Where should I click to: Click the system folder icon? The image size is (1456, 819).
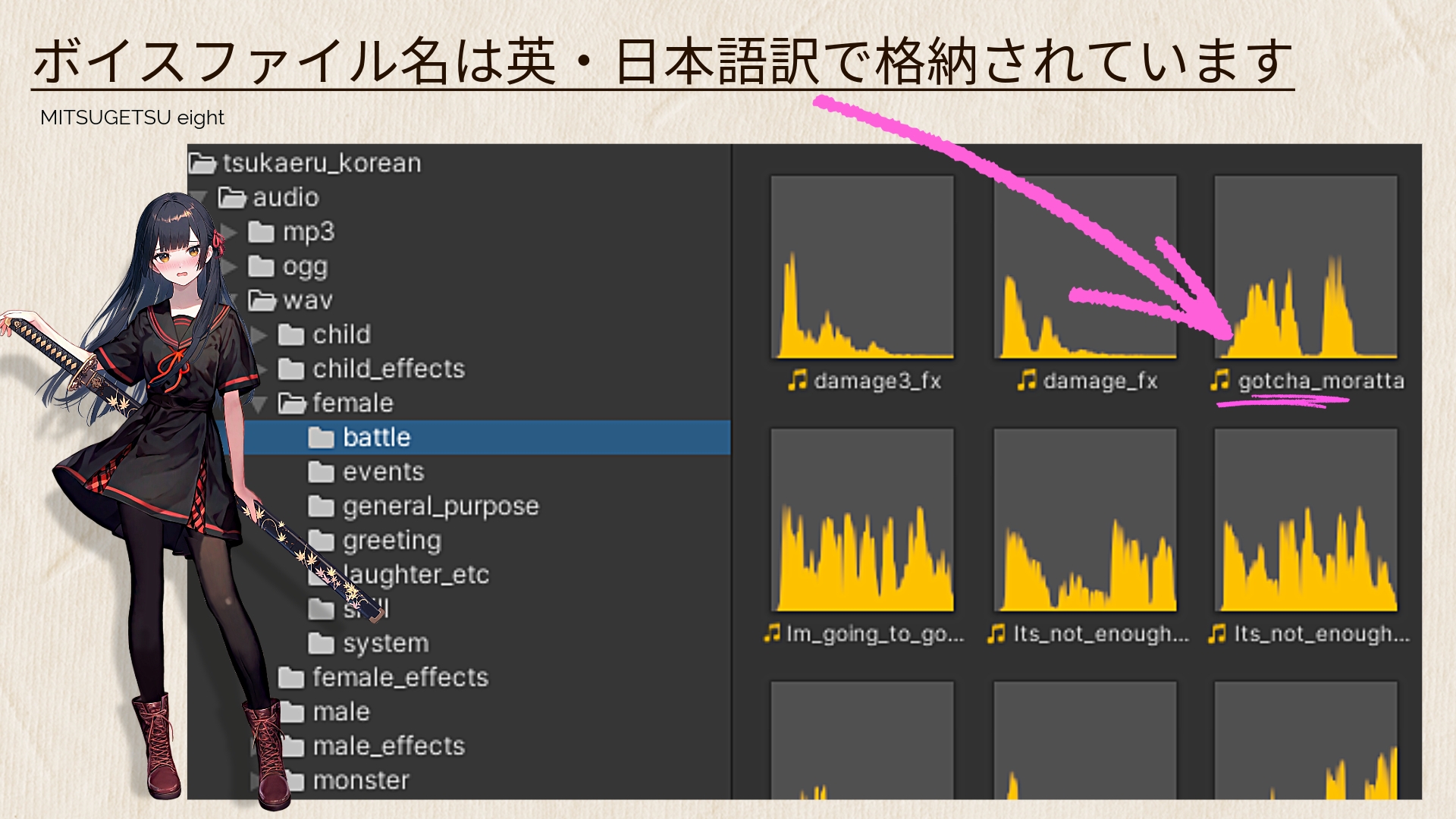coord(321,644)
